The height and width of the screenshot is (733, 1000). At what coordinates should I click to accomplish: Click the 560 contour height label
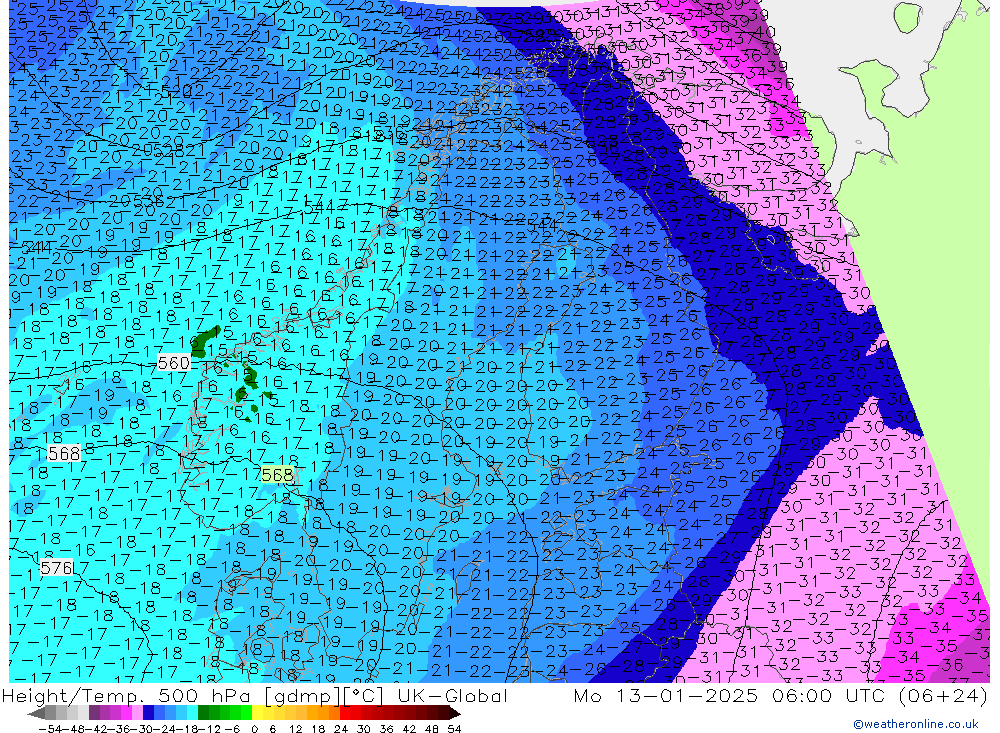173,363
